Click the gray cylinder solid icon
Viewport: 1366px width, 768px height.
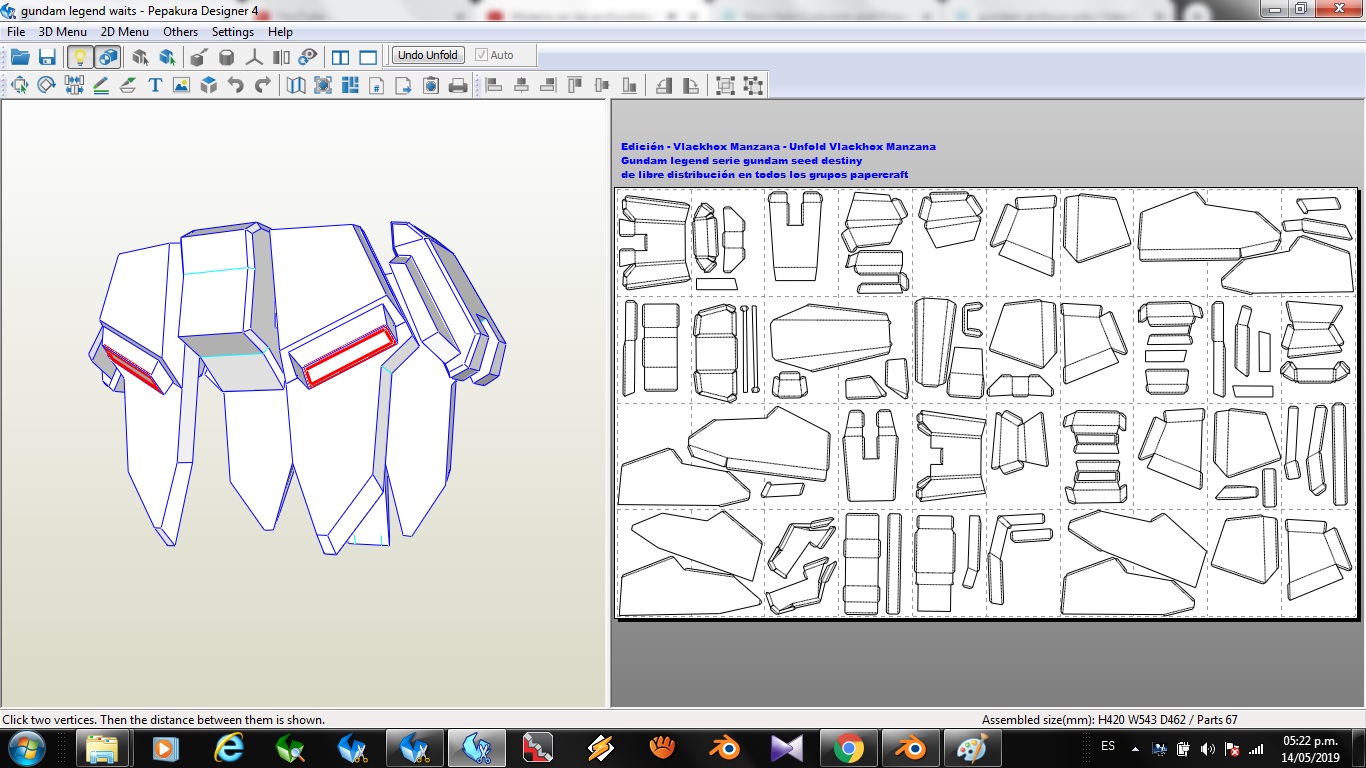[x=227, y=56]
